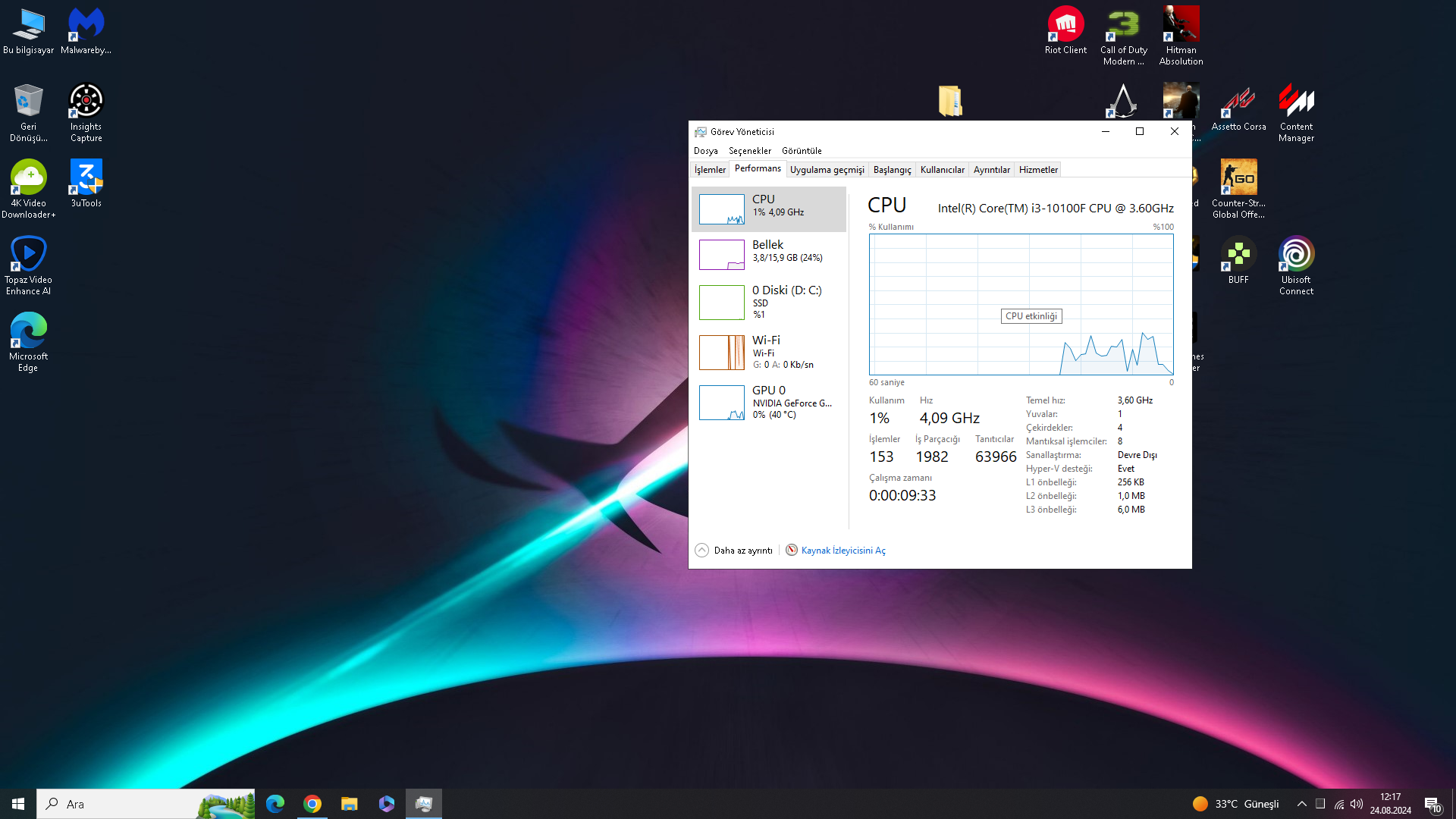Image resolution: width=1456 pixels, height=819 pixels.
Task: Select 0 Diski (D: C:) resource
Action: [769, 303]
